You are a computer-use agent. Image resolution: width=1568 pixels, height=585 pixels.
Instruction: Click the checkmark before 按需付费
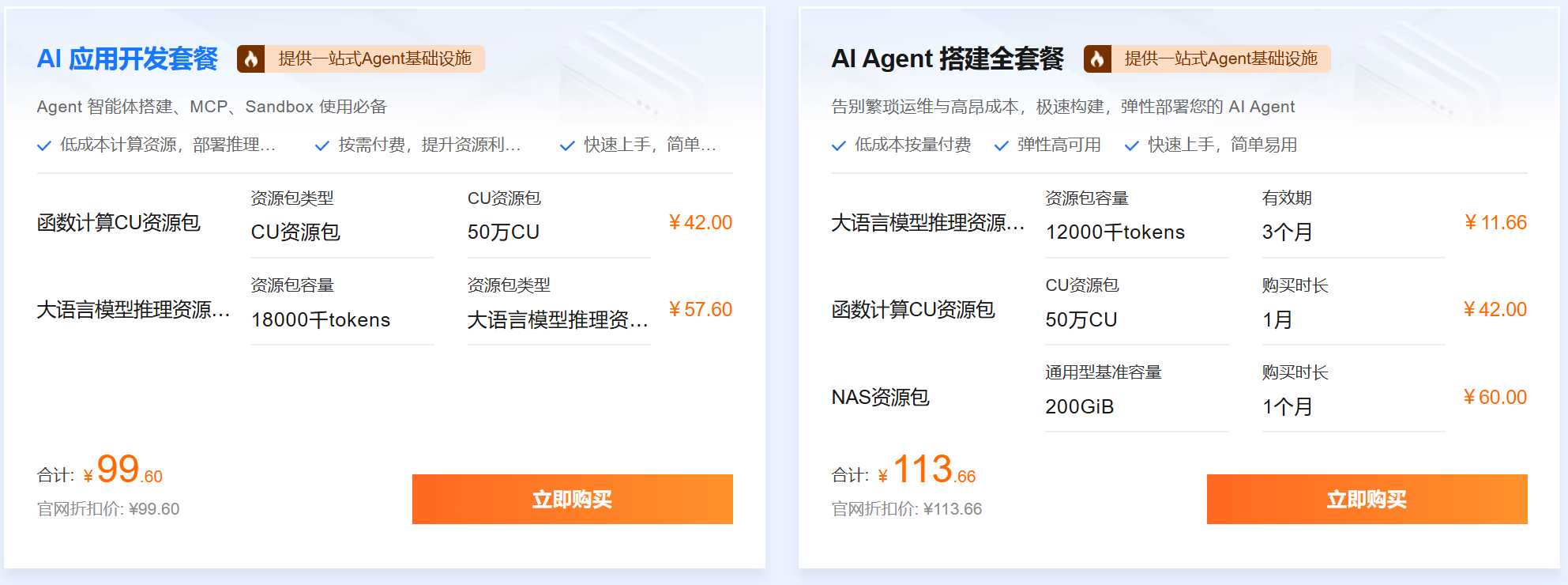321,145
